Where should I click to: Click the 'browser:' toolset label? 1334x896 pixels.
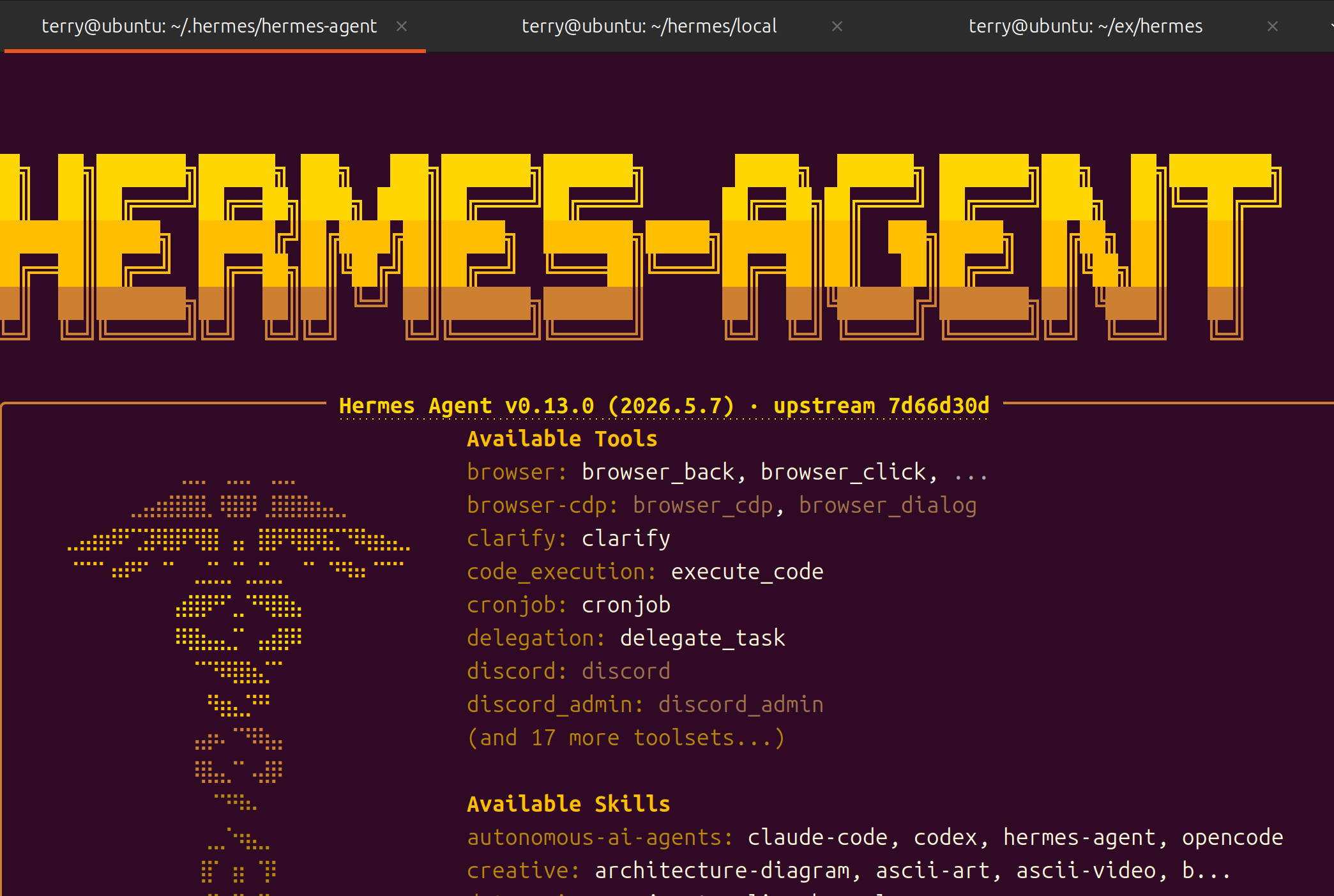[517, 472]
